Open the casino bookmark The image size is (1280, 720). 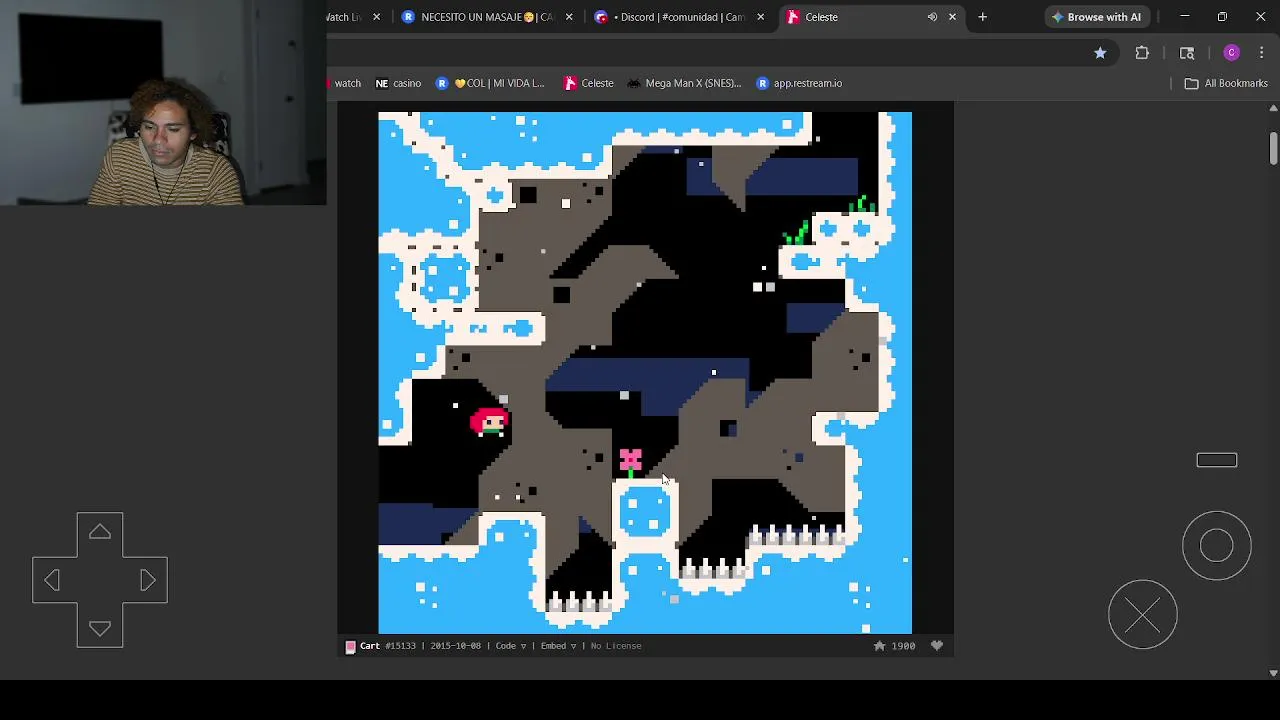tap(398, 83)
